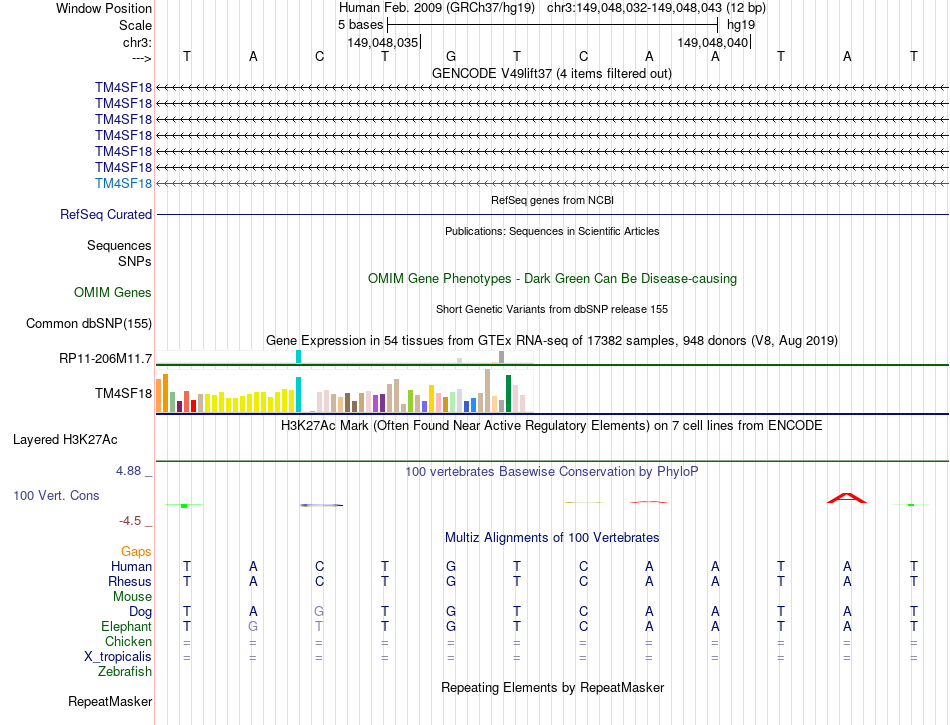
Task: Click the Human alignment row label
Action: click(x=131, y=566)
